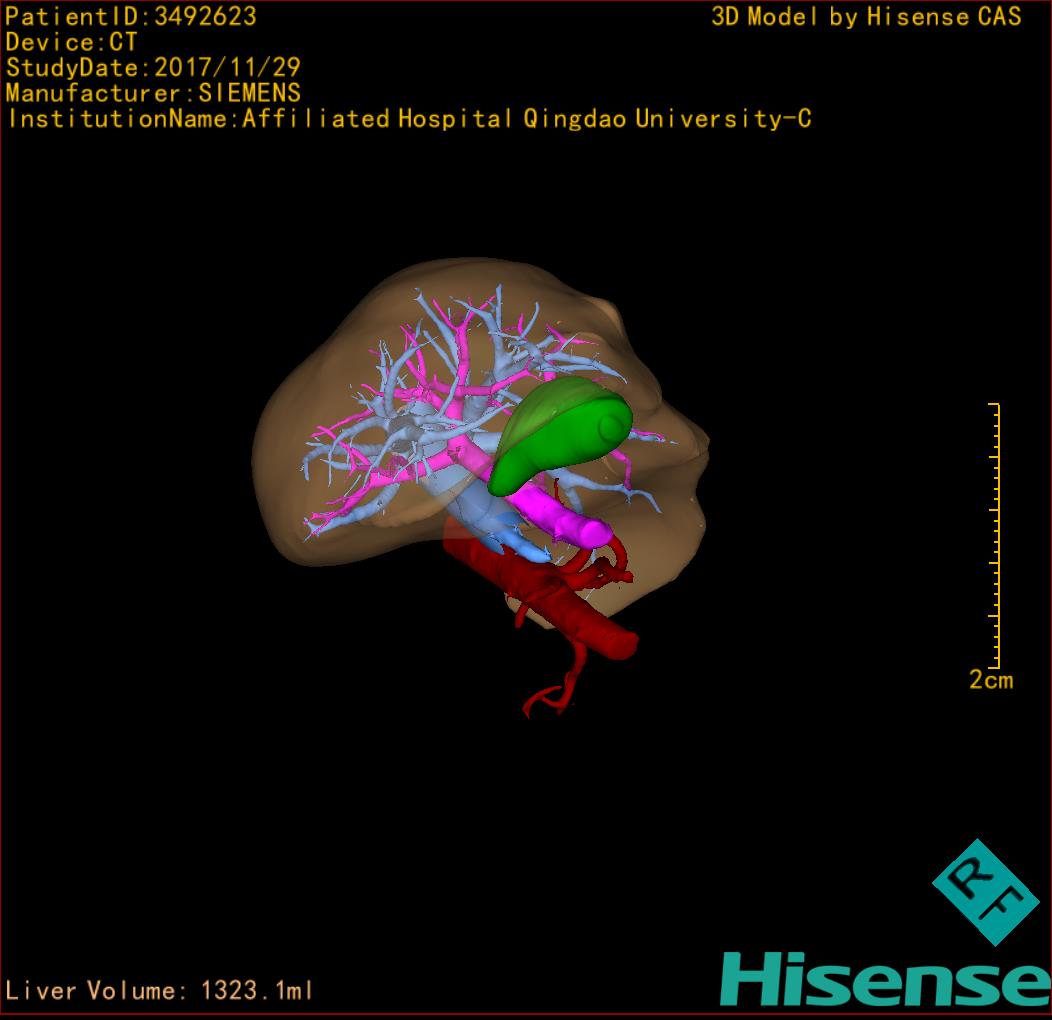This screenshot has height=1020, width=1052.
Task: Click the StudyDate:2017/11/29 text
Action: pos(153,68)
